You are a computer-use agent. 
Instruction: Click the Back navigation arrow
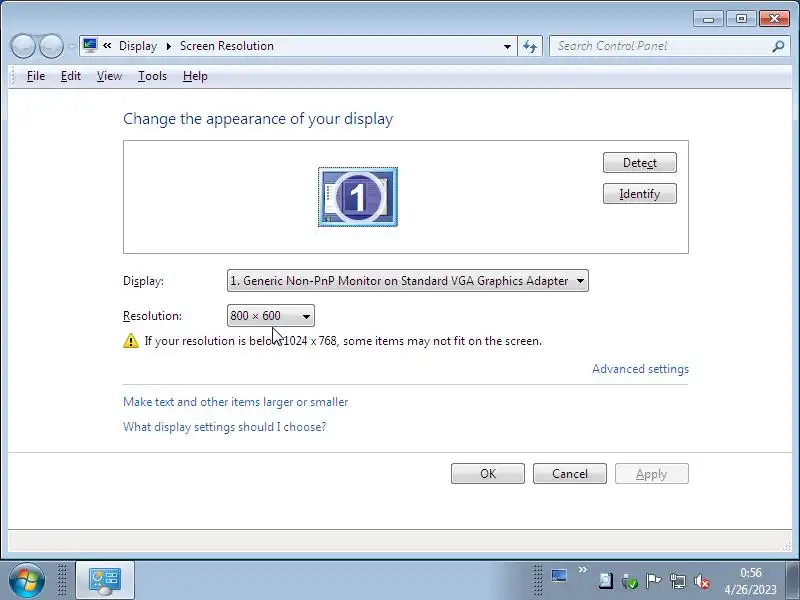[23, 46]
